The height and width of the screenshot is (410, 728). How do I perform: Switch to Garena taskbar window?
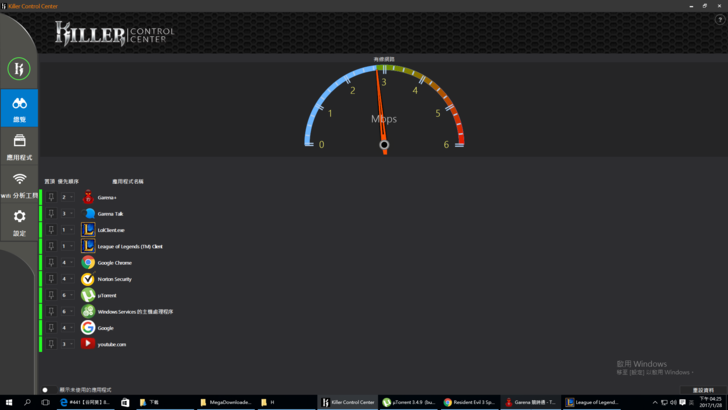point(530,402)
